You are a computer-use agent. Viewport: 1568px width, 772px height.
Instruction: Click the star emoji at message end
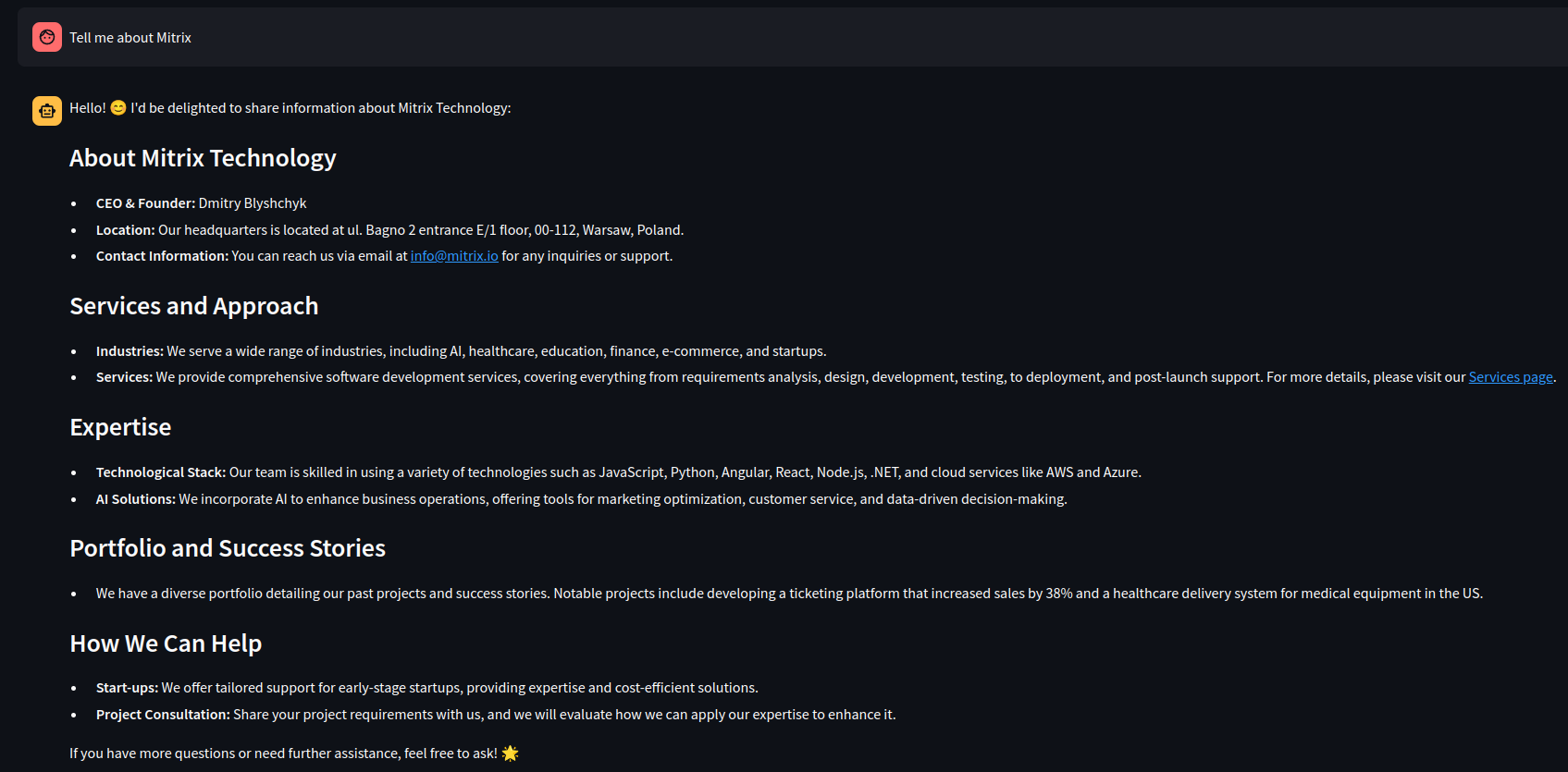point(510,754)
